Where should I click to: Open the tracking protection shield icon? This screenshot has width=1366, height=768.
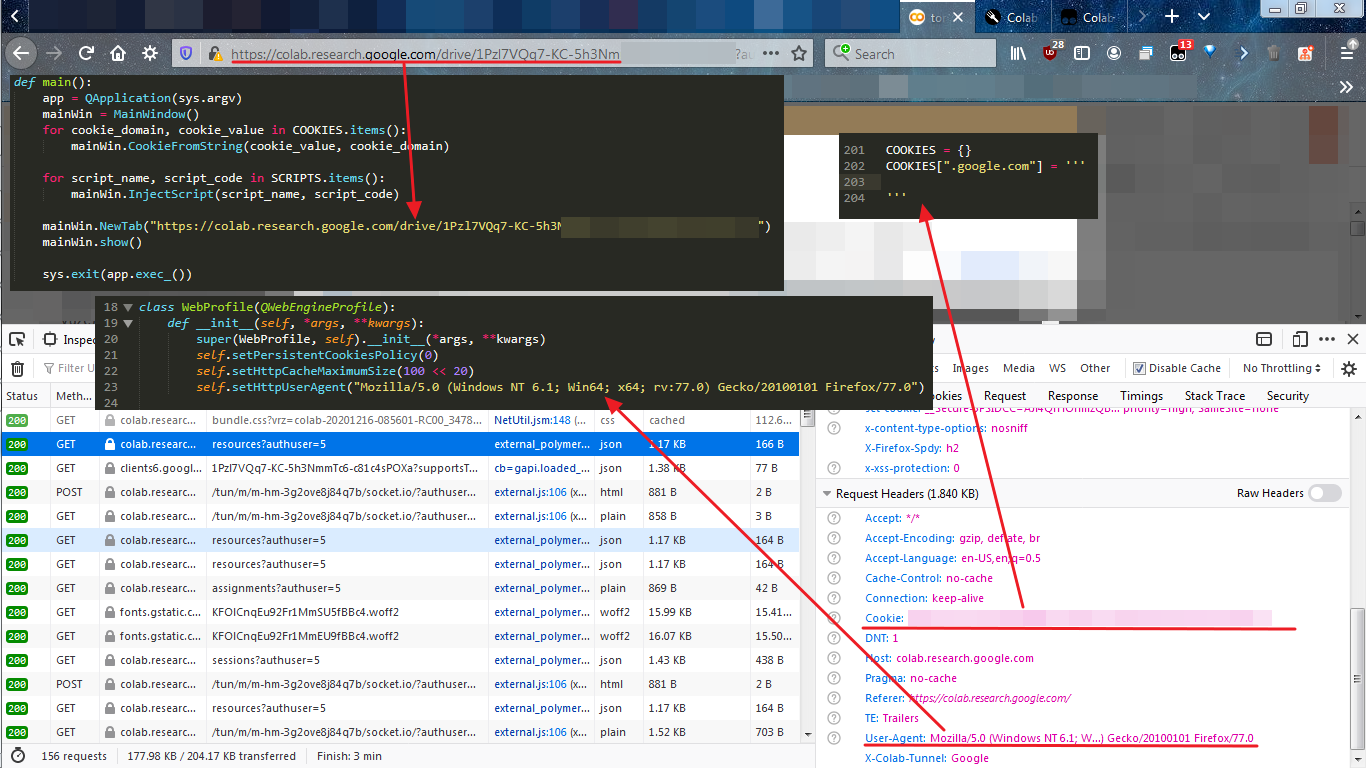point(186,54)
